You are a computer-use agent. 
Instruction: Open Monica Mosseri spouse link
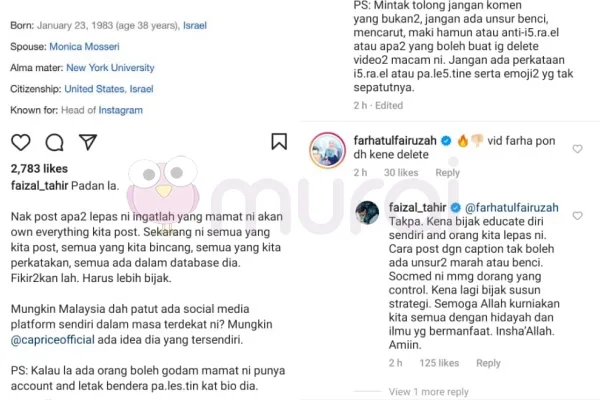84,47
